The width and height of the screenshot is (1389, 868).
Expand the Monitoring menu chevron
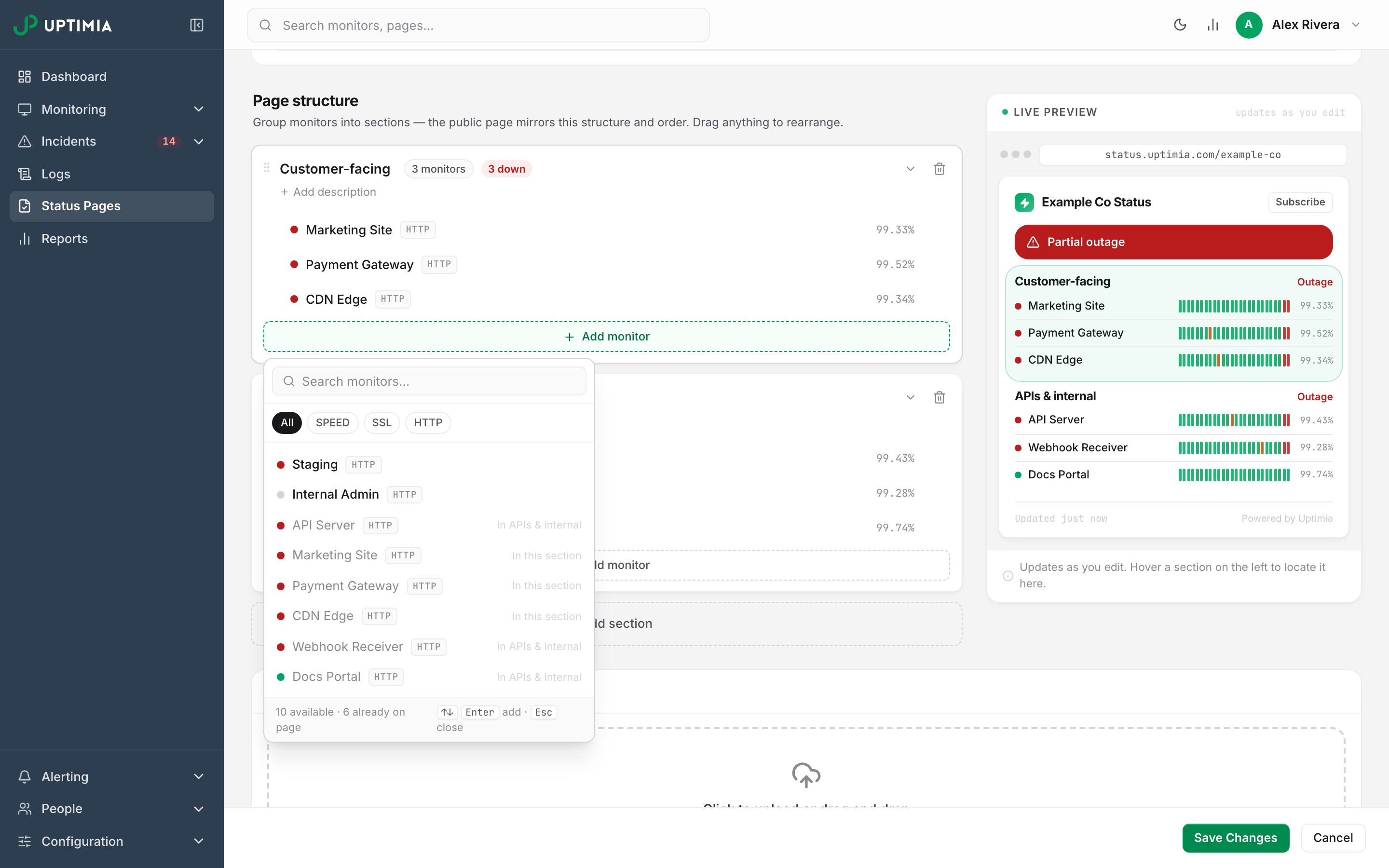(x=199, y=109)
